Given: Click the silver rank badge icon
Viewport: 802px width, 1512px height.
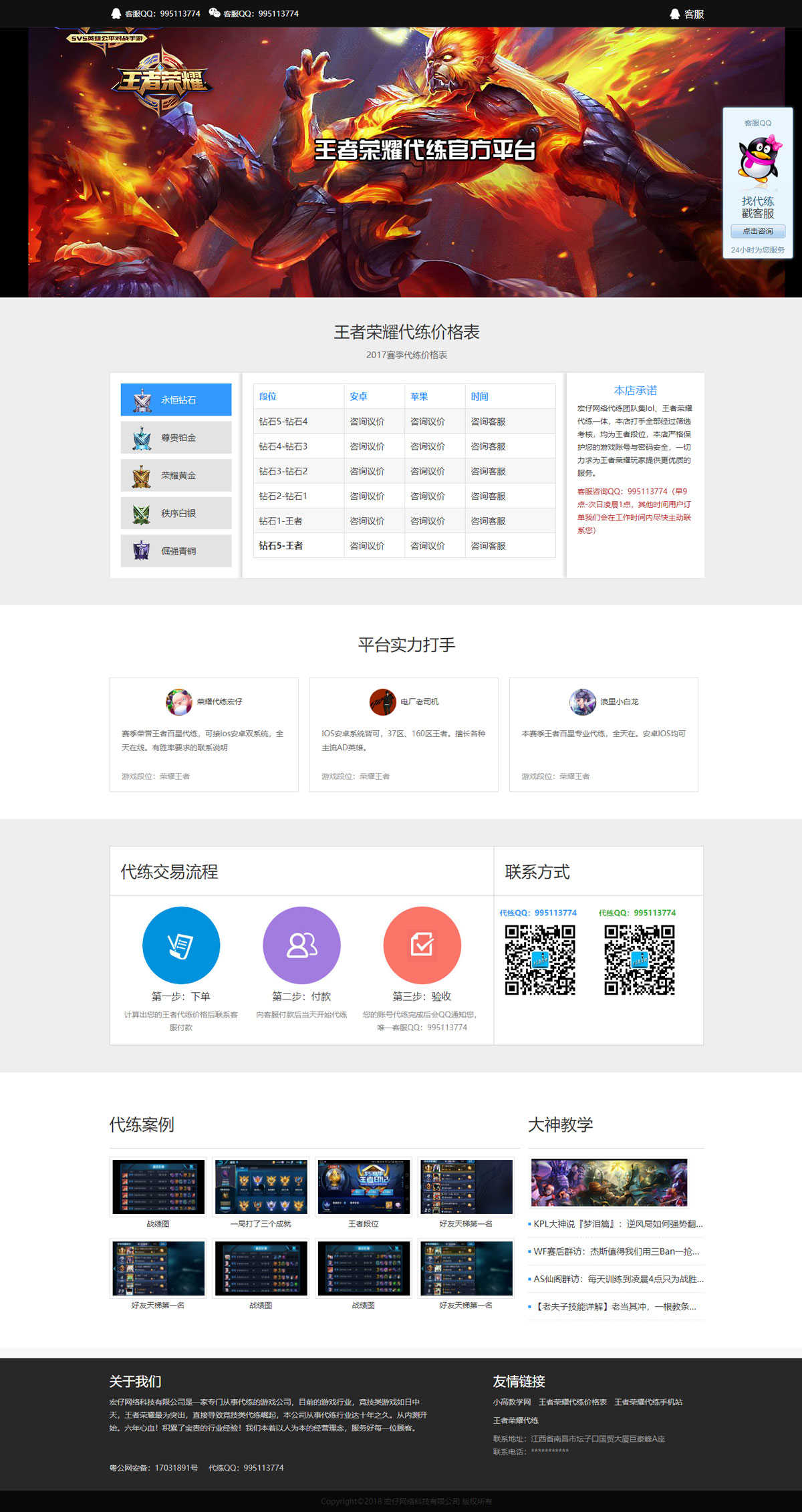Looking at the screenshot, I should pos(142,513).
